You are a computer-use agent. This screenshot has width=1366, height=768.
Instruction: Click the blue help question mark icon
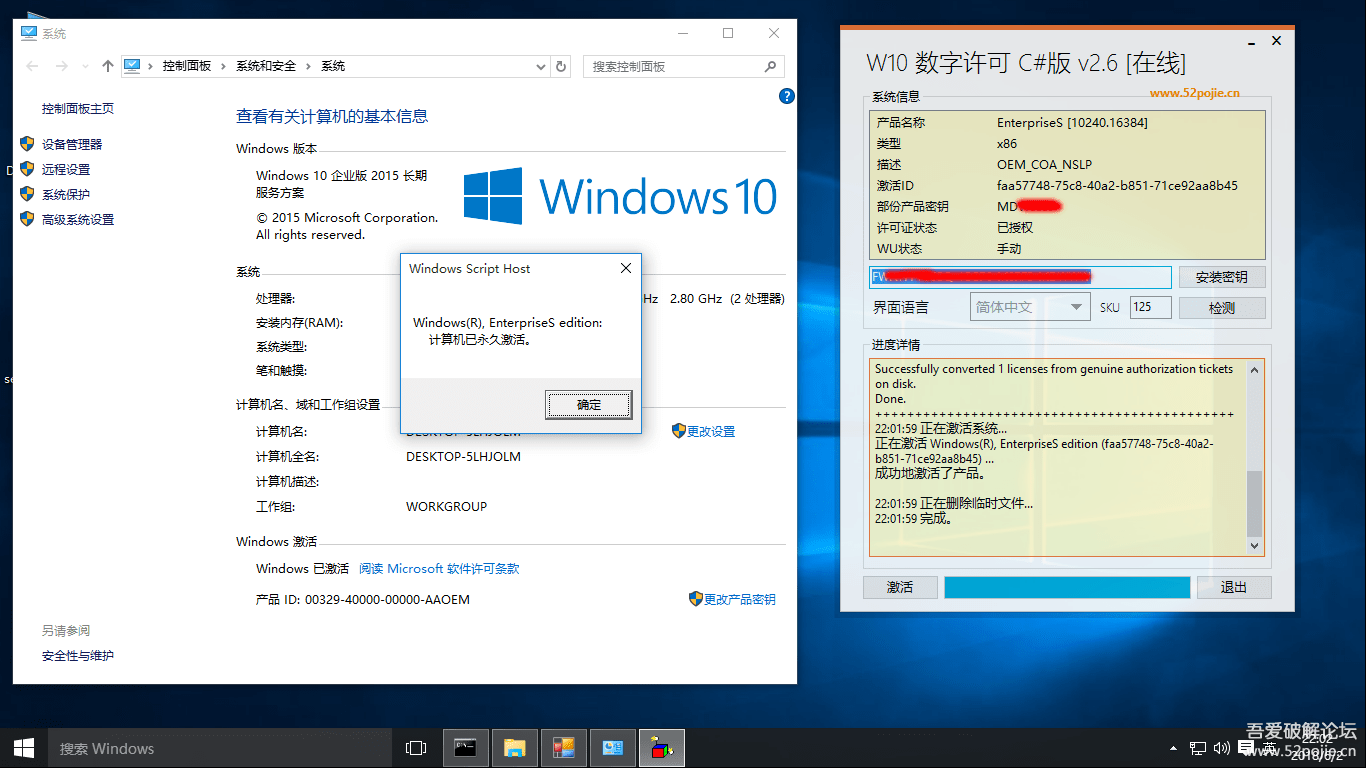click(x=787, y=96)
